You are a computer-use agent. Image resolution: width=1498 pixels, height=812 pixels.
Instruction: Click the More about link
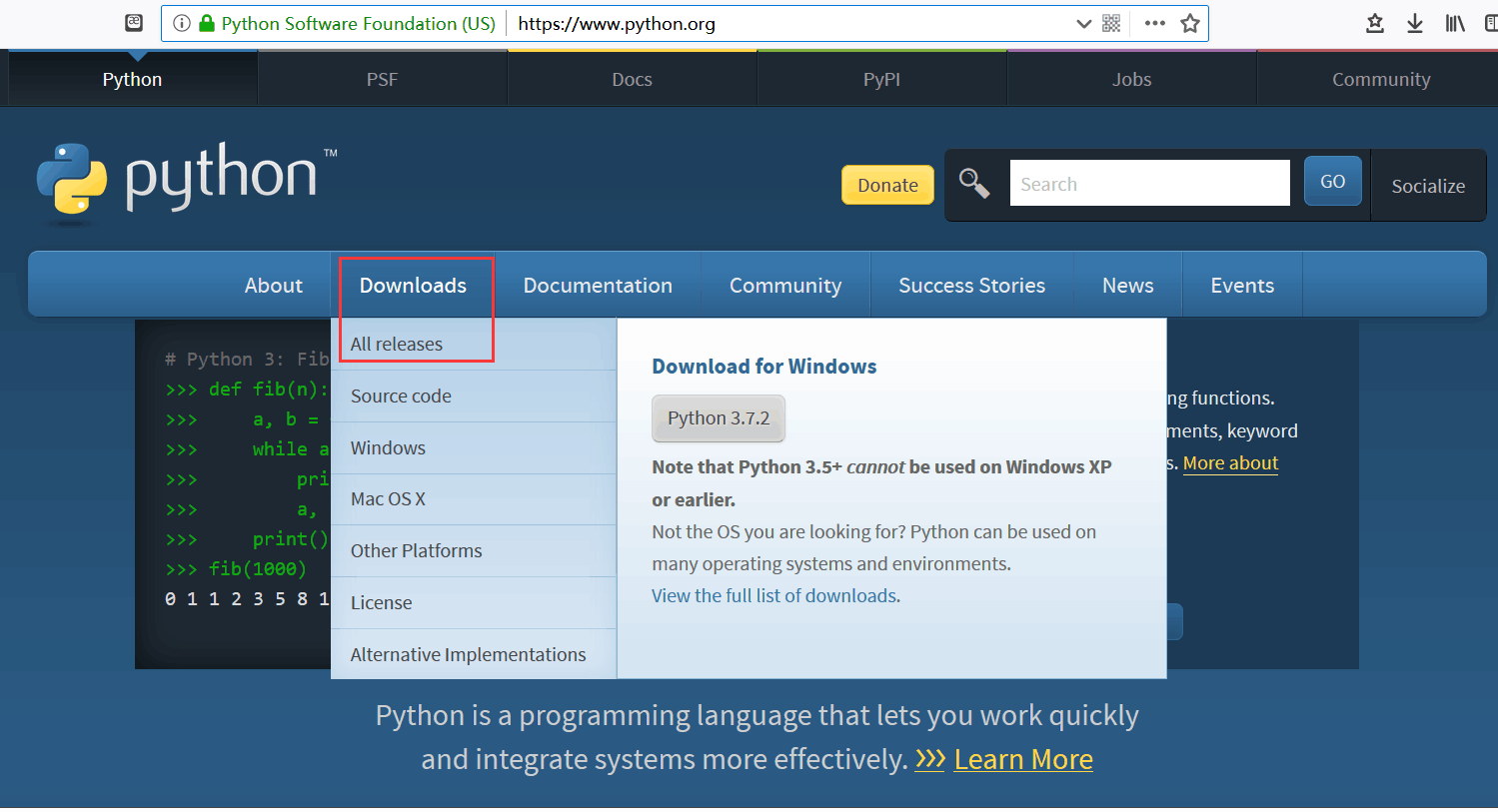click(1230, 462)
